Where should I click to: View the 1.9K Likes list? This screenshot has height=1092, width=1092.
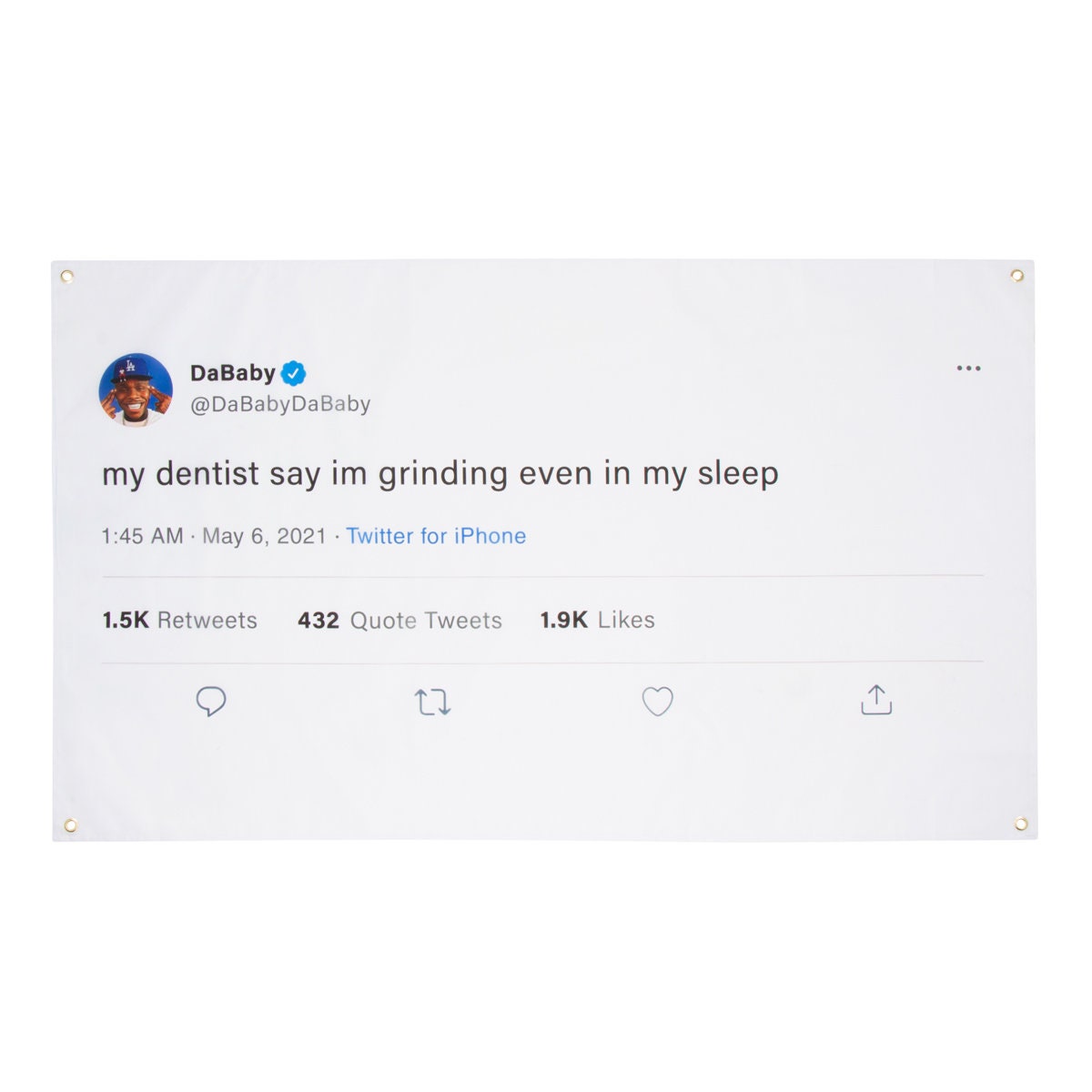click(597, 620)
